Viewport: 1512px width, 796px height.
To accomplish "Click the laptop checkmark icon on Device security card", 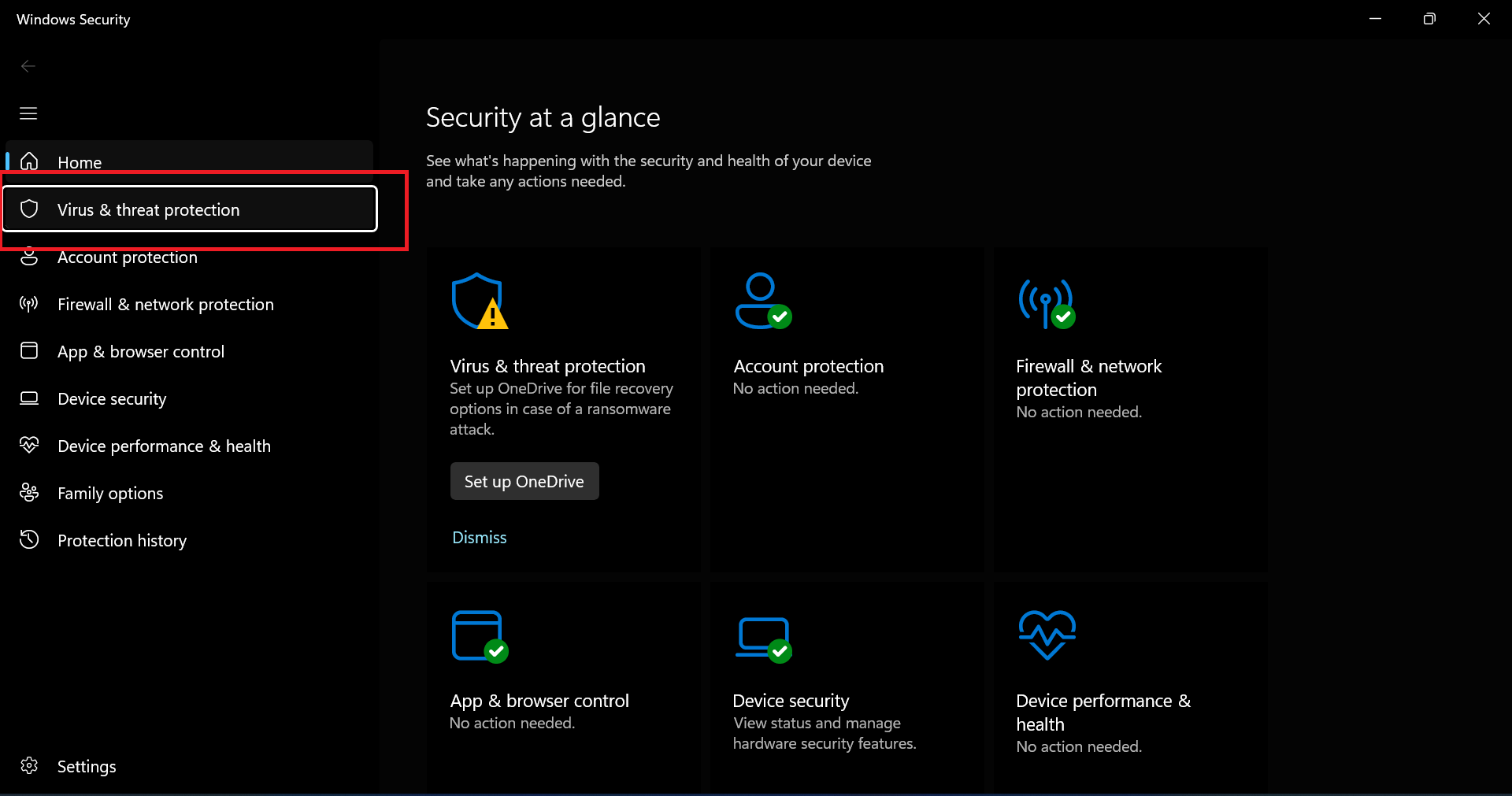I will pos(763,639).
